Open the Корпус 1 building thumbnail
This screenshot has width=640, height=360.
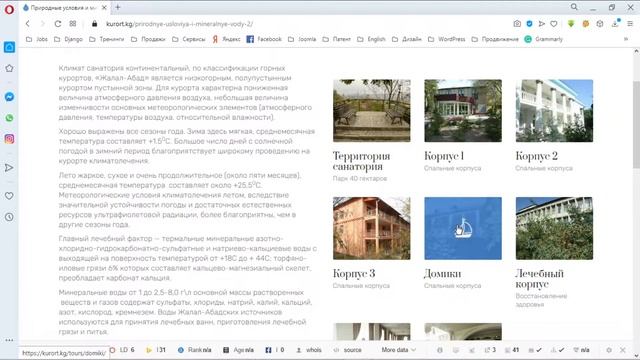pos(463,111)
